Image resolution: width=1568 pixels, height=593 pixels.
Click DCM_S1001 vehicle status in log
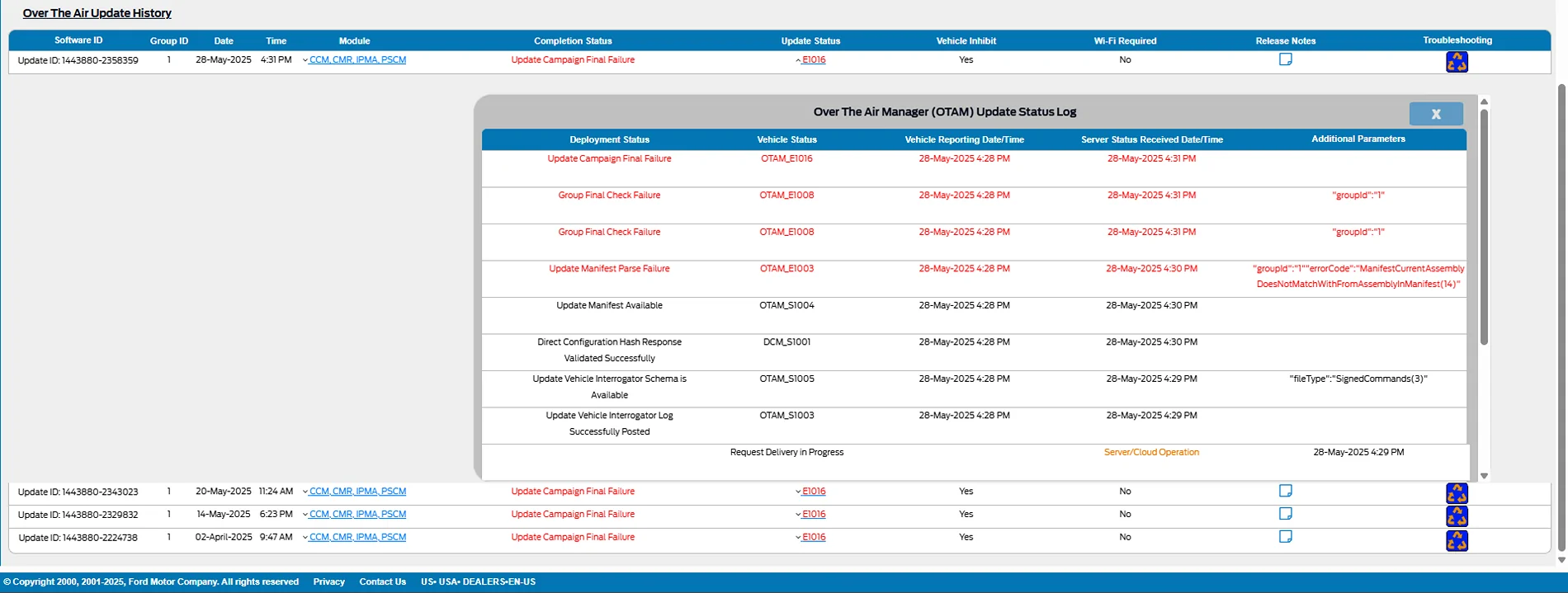click(786, 341)
